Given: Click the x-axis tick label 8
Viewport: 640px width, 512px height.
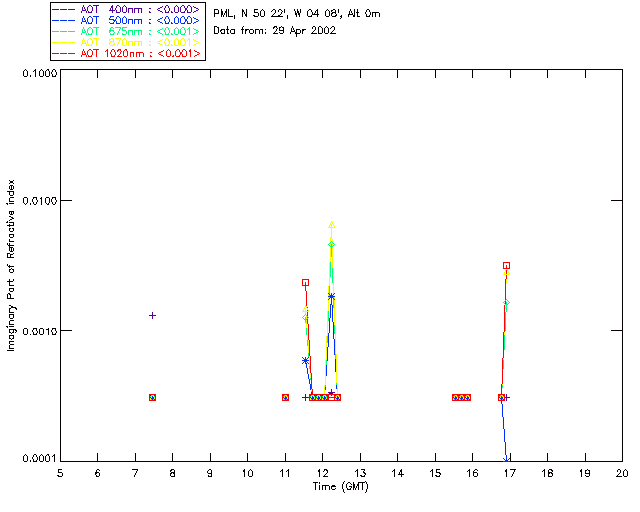Looking at the screenshot, I should 173,473.
